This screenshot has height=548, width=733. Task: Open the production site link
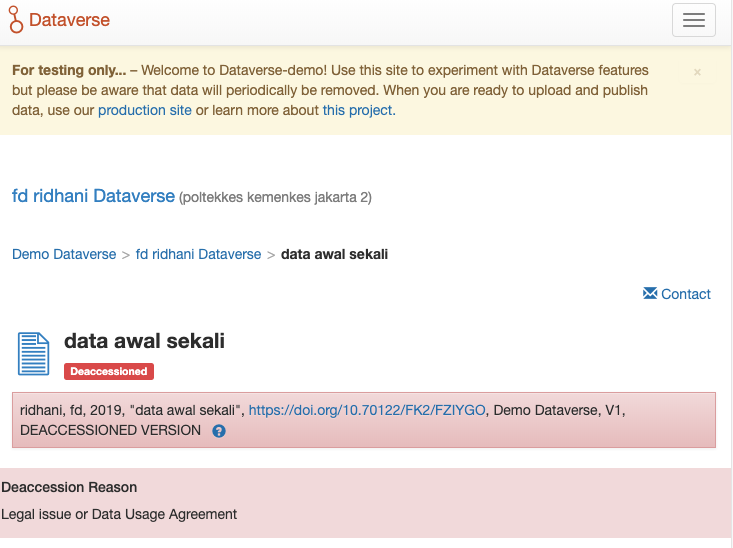click(x=144, y=110)
